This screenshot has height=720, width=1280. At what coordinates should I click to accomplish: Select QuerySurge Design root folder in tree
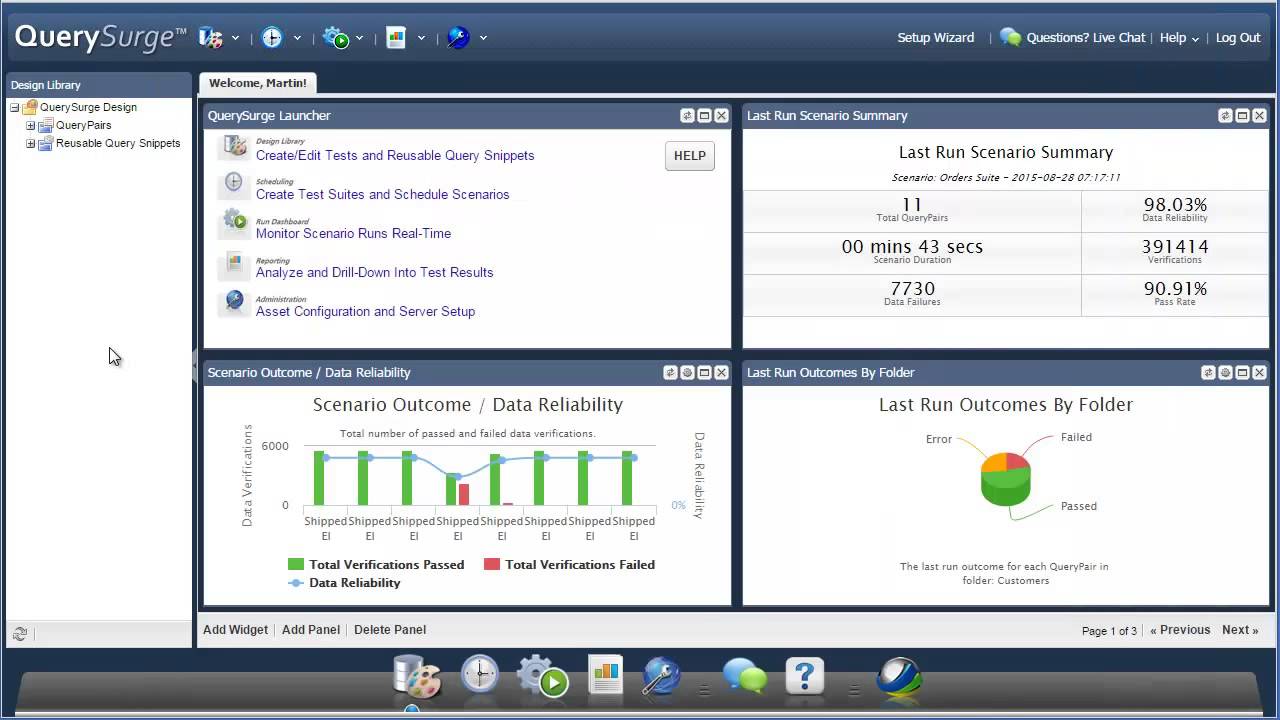point(88,107)
